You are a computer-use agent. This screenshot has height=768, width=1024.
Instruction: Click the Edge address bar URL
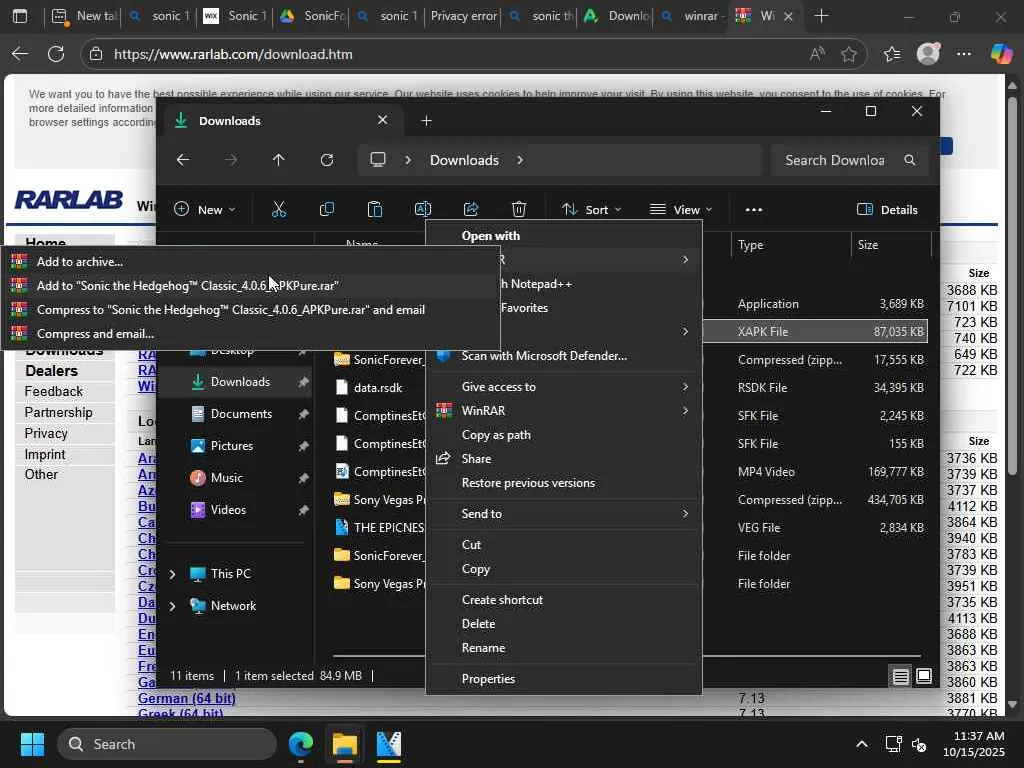pos(233,54)
